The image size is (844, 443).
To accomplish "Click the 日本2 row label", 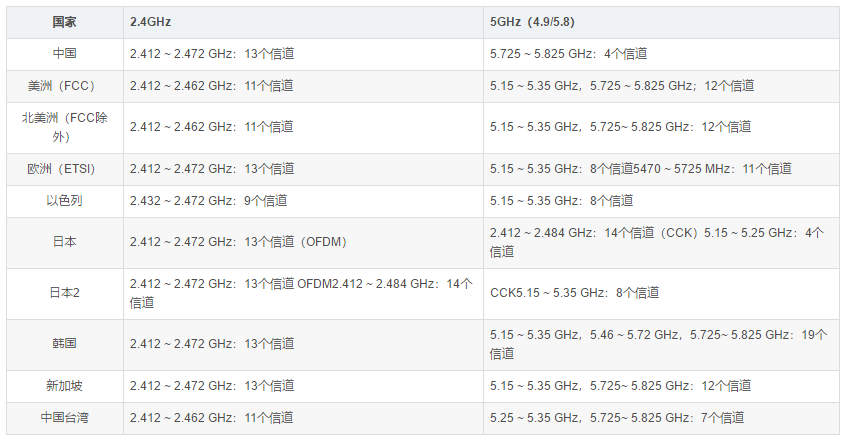I will coord(65,293).
